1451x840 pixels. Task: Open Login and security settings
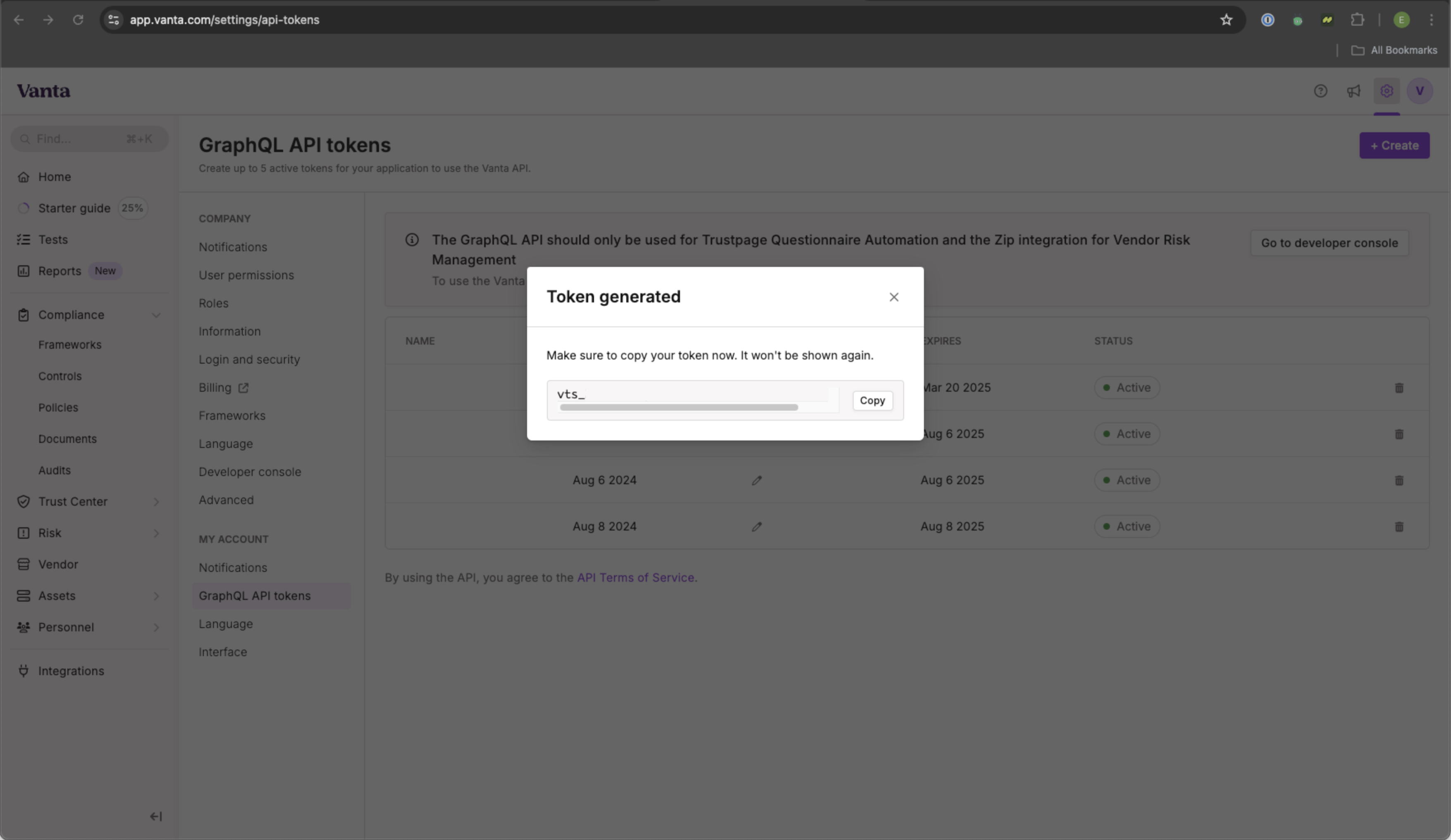249,359
